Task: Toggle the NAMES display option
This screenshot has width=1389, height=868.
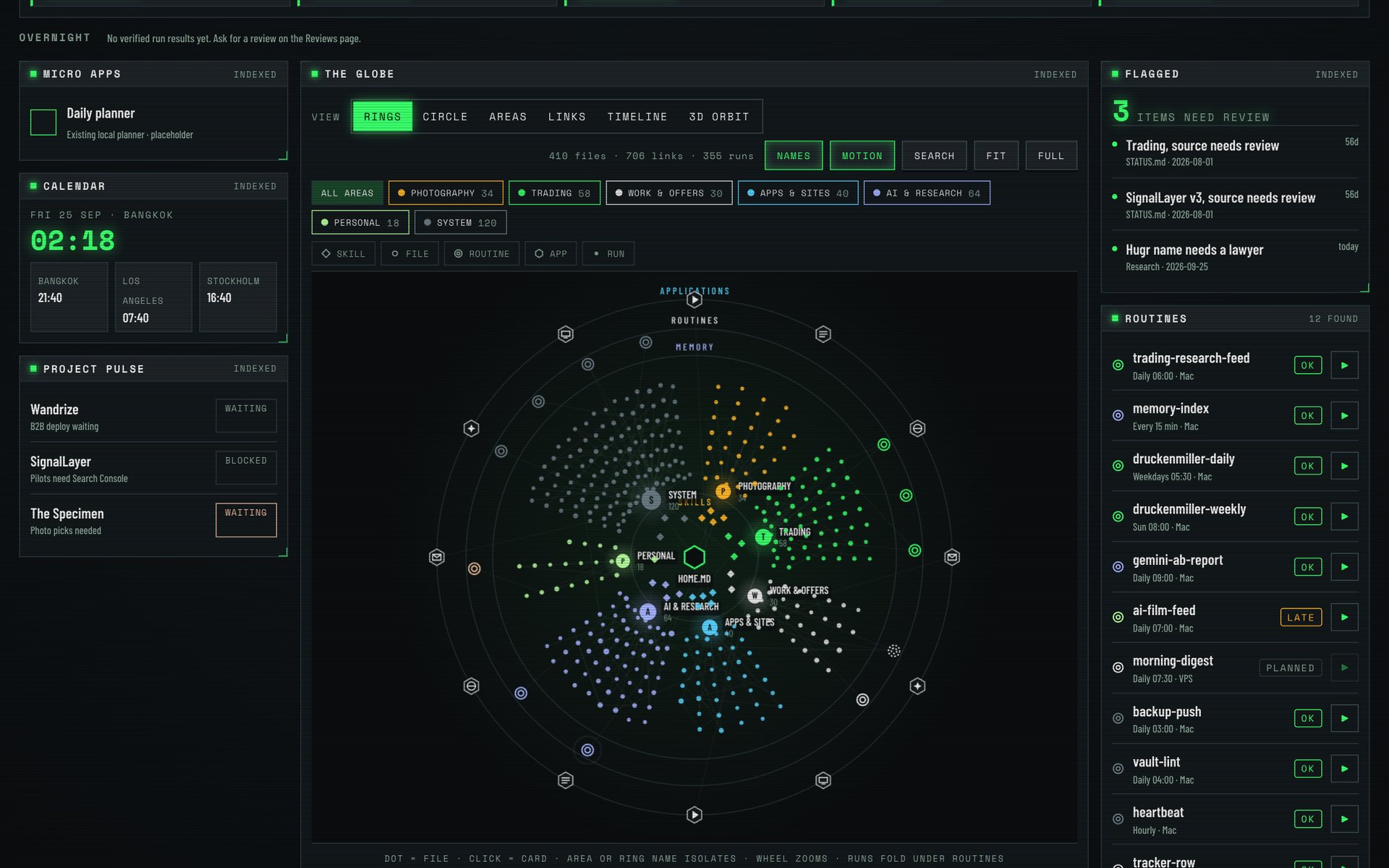Action: coord(794,156)
